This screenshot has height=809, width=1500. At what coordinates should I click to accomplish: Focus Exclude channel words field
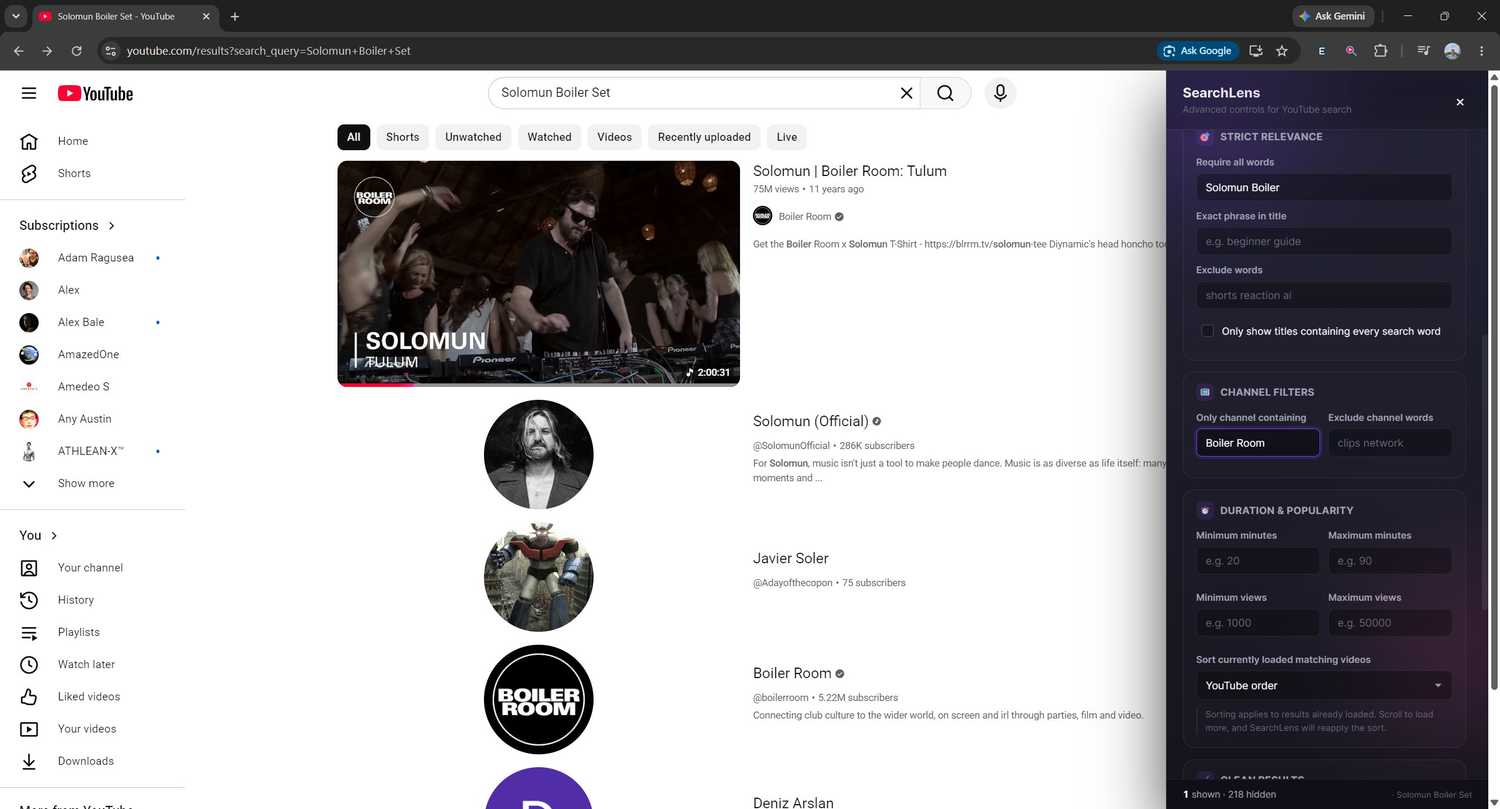1390,443
